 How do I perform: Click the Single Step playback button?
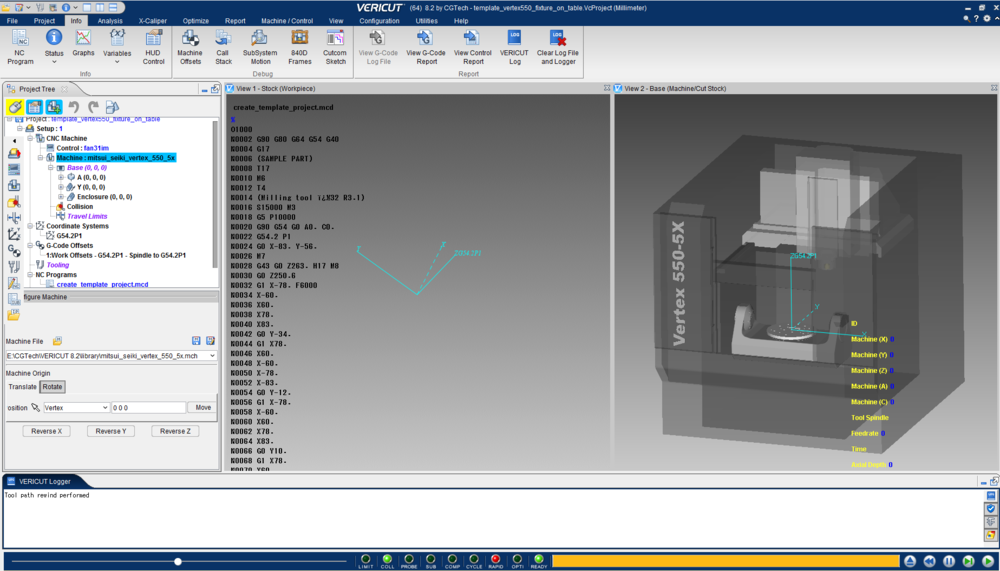pos(968,561)
